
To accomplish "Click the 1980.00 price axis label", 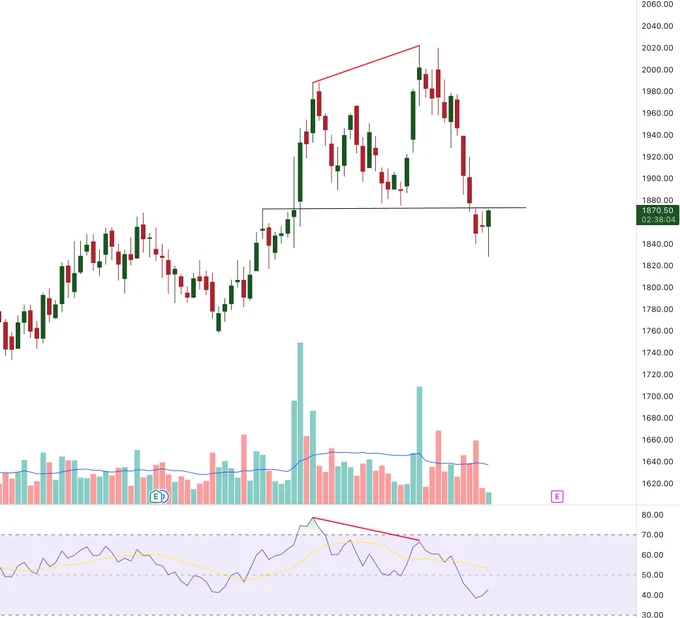I will tap(657, 92).
